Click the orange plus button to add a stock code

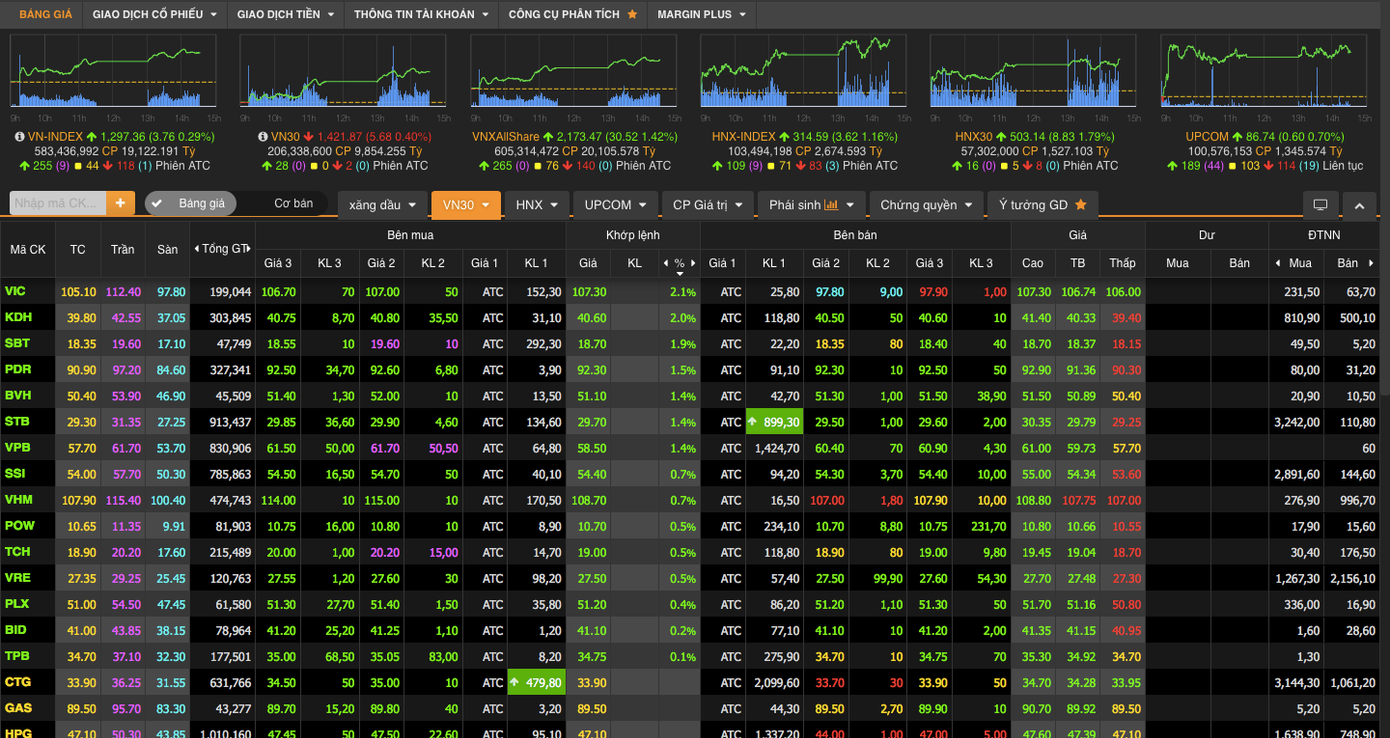[120, 203]
